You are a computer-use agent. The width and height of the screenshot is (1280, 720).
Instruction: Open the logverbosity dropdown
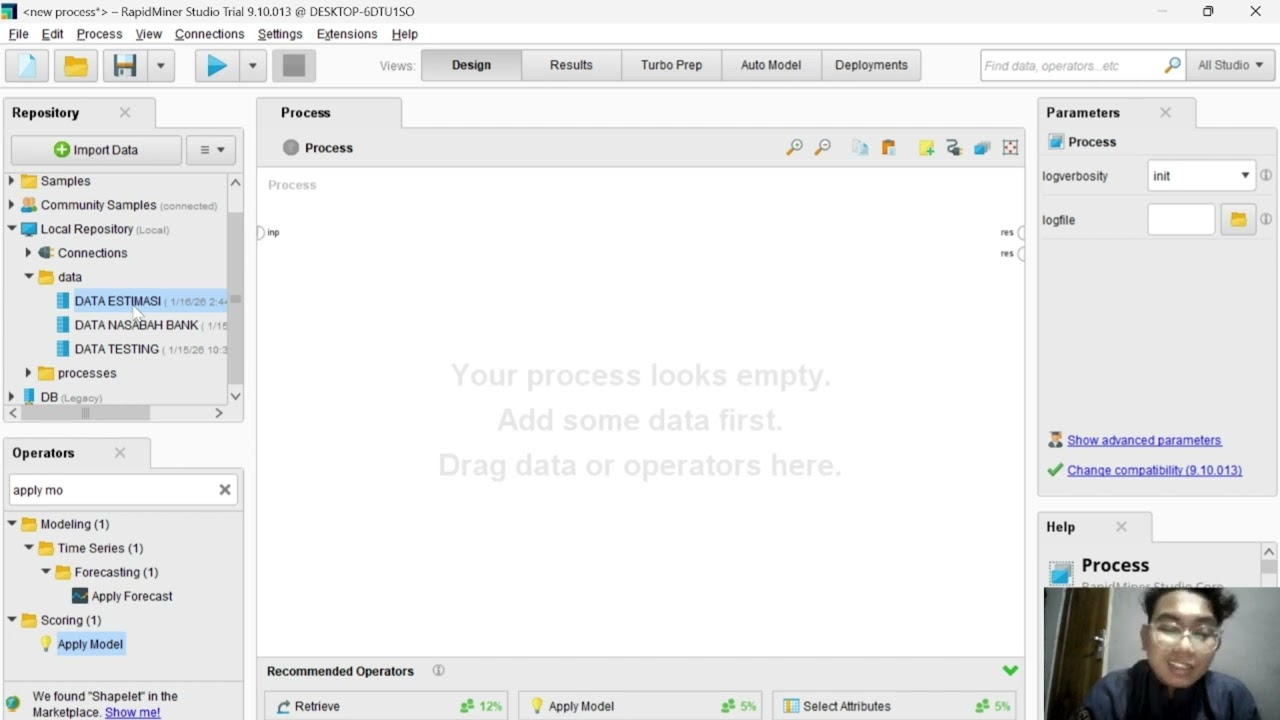point(1200,176)
